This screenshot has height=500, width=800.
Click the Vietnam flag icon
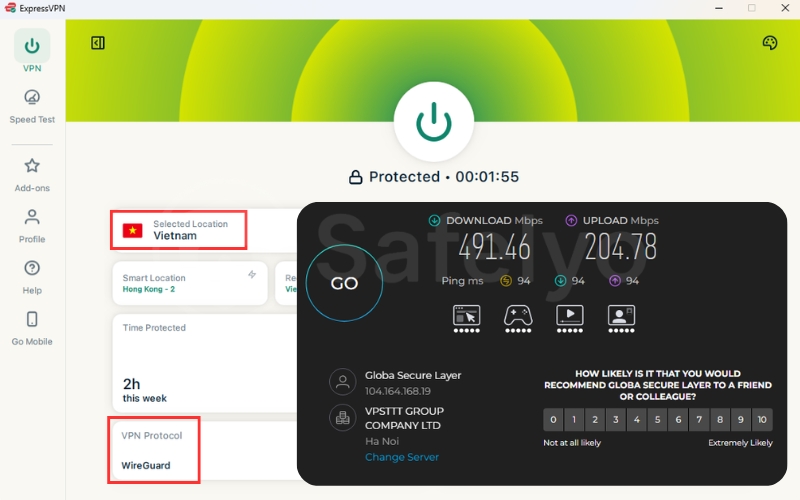[x=133, y=231]
